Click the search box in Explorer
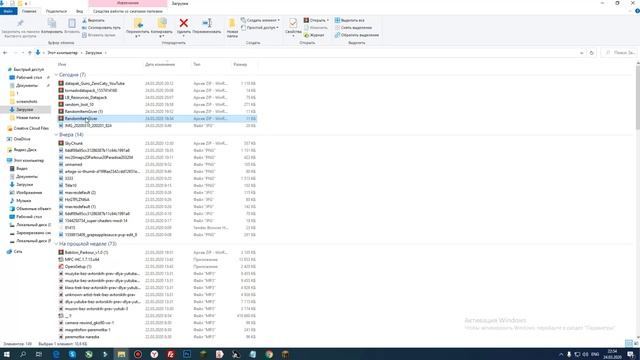Screen dimensions: 640x360 pyautogui.click(x=619, y=53)
